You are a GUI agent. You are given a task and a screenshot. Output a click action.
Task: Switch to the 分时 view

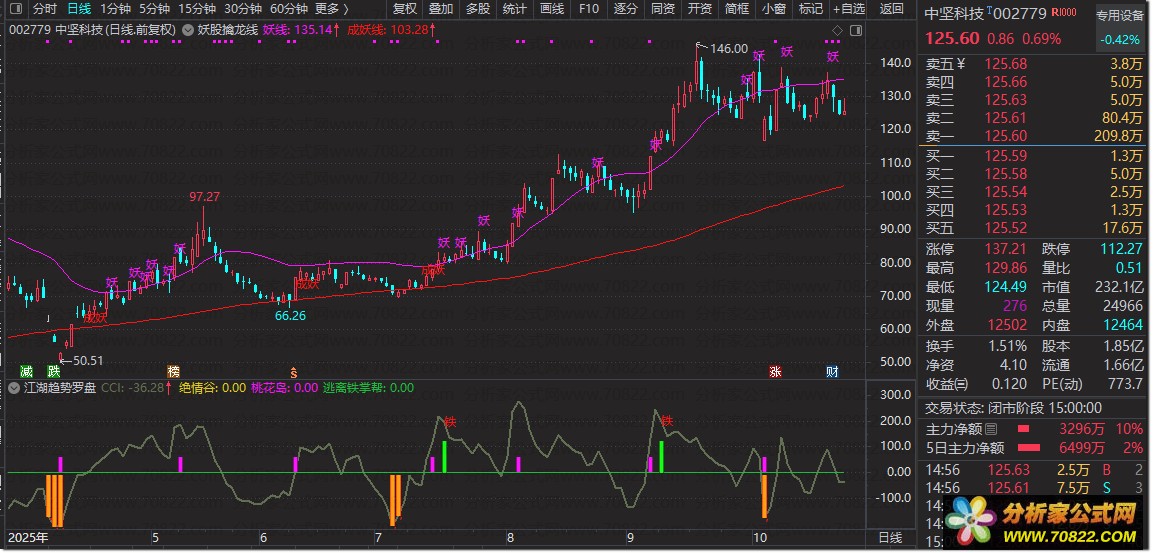(x=45, y=10)
